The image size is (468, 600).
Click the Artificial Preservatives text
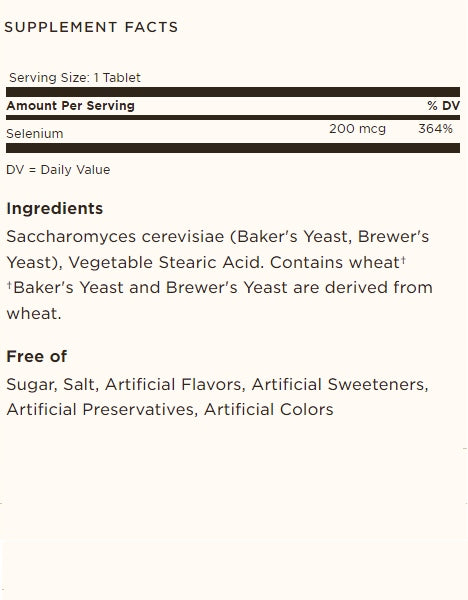click(x=102, y=409)
